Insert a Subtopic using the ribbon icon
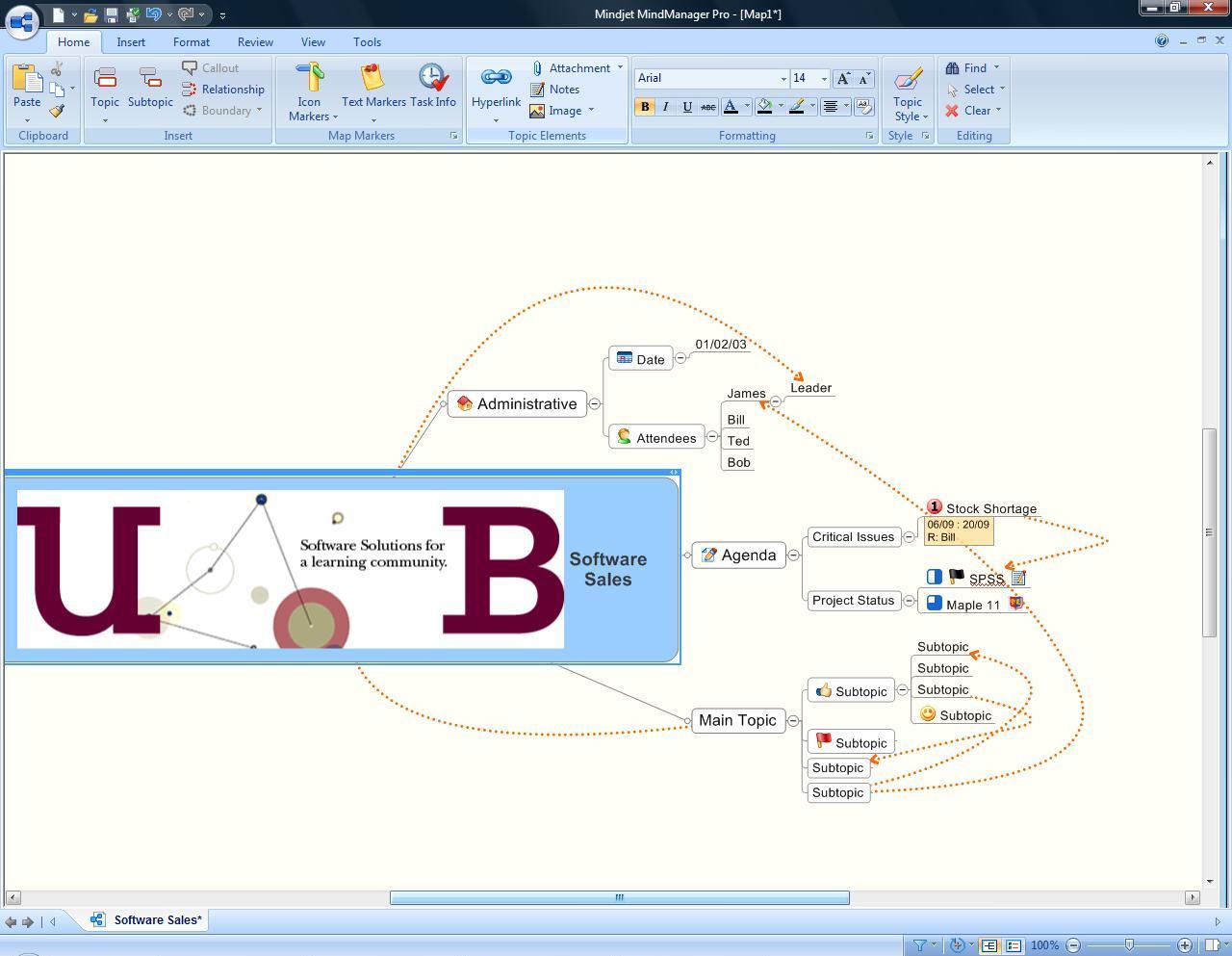This screenshot has height=956, width=1232. pyautogui.click(x=150, y=87)
